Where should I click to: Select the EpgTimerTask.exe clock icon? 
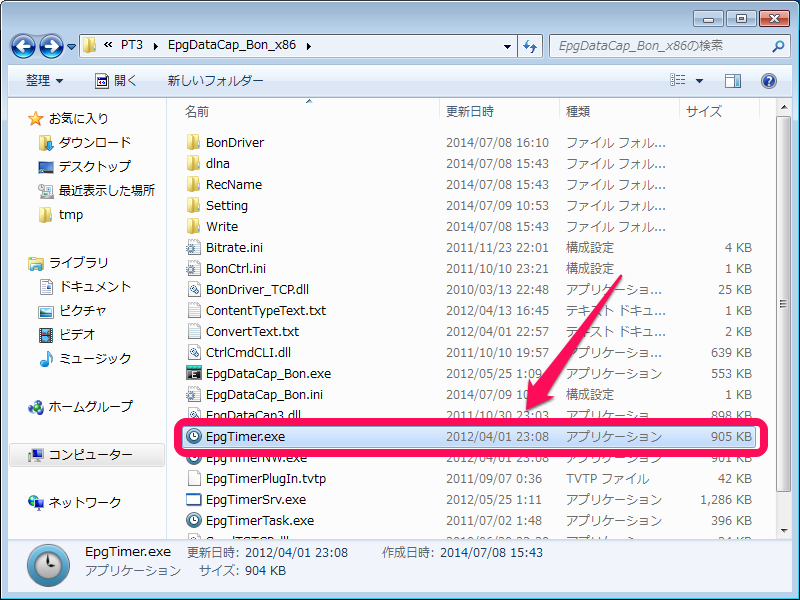point(193,520)
